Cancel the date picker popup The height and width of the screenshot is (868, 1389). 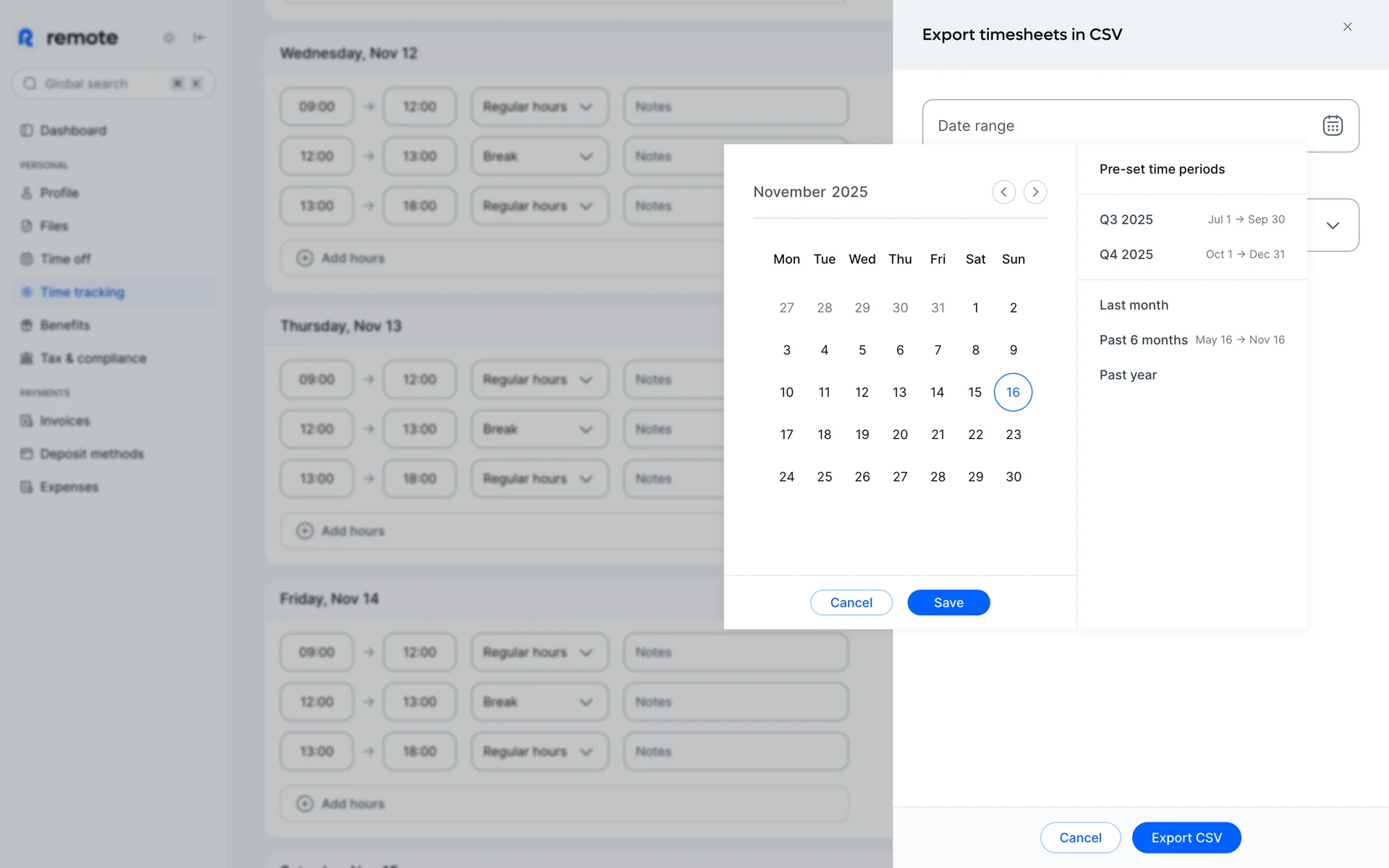coord(851,603)
